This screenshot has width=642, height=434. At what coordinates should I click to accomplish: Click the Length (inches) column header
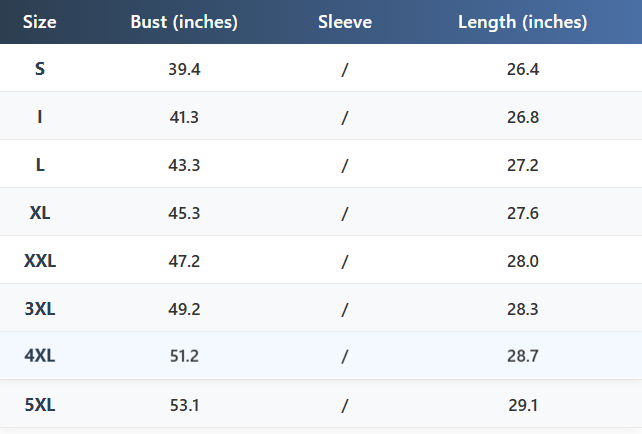click(x=522, y=22)
